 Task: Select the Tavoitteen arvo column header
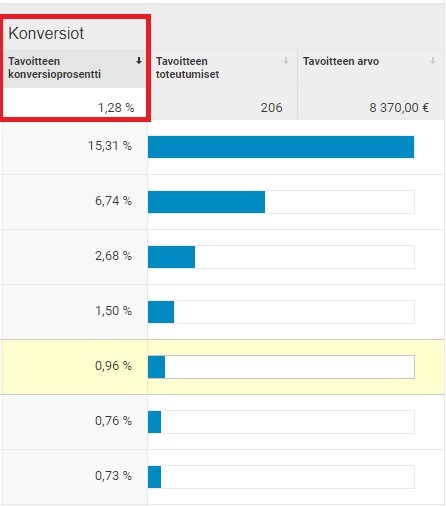(341, 61)
